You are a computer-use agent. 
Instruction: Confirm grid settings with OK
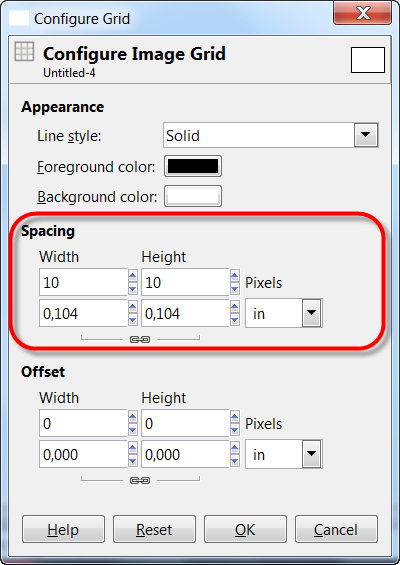click(x=245, y=529)
